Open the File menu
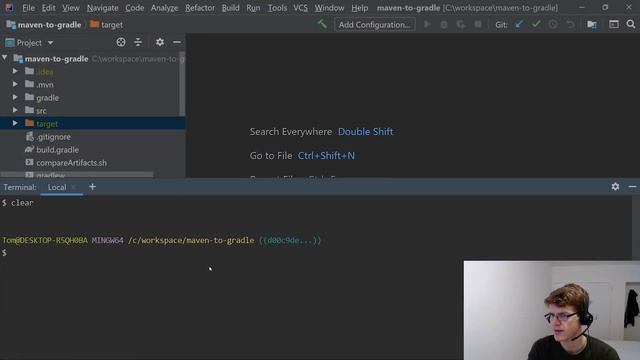The height and width of the screenshot is (360, 640). [x=28, y=8]
